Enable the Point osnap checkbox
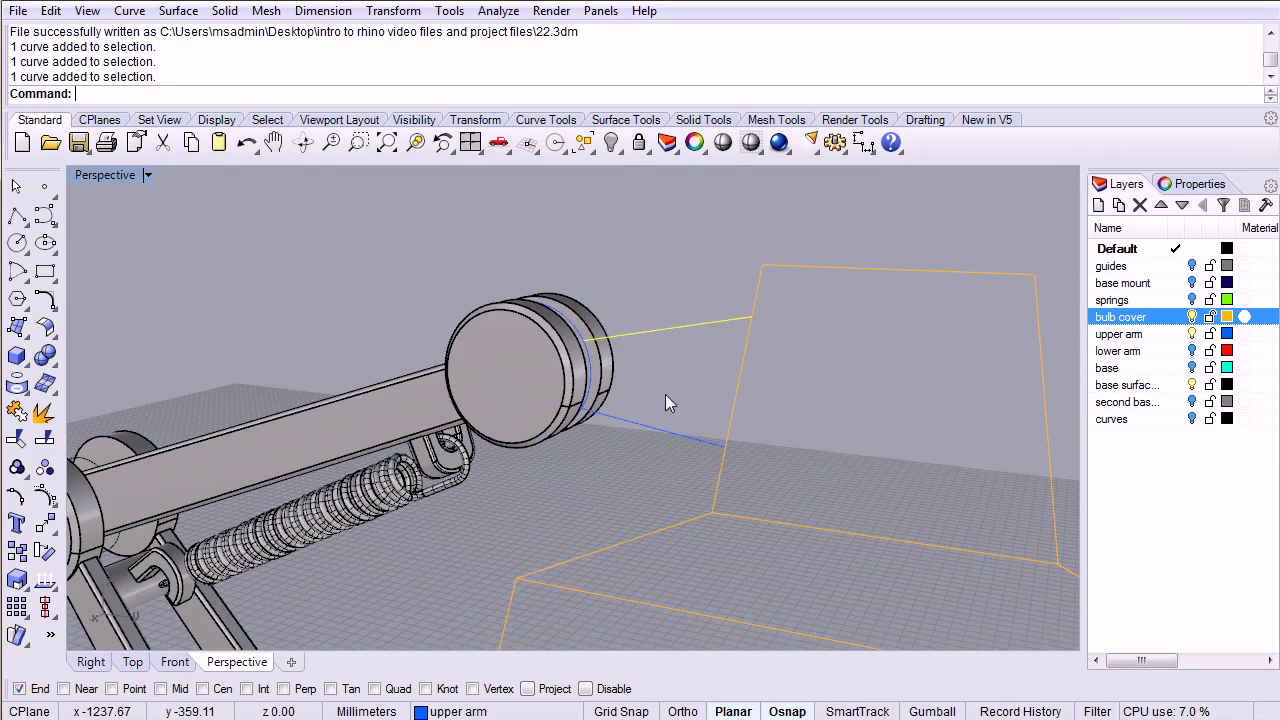Image resolution: width=1280 pixels, height=720 pixels. point(112,689)
